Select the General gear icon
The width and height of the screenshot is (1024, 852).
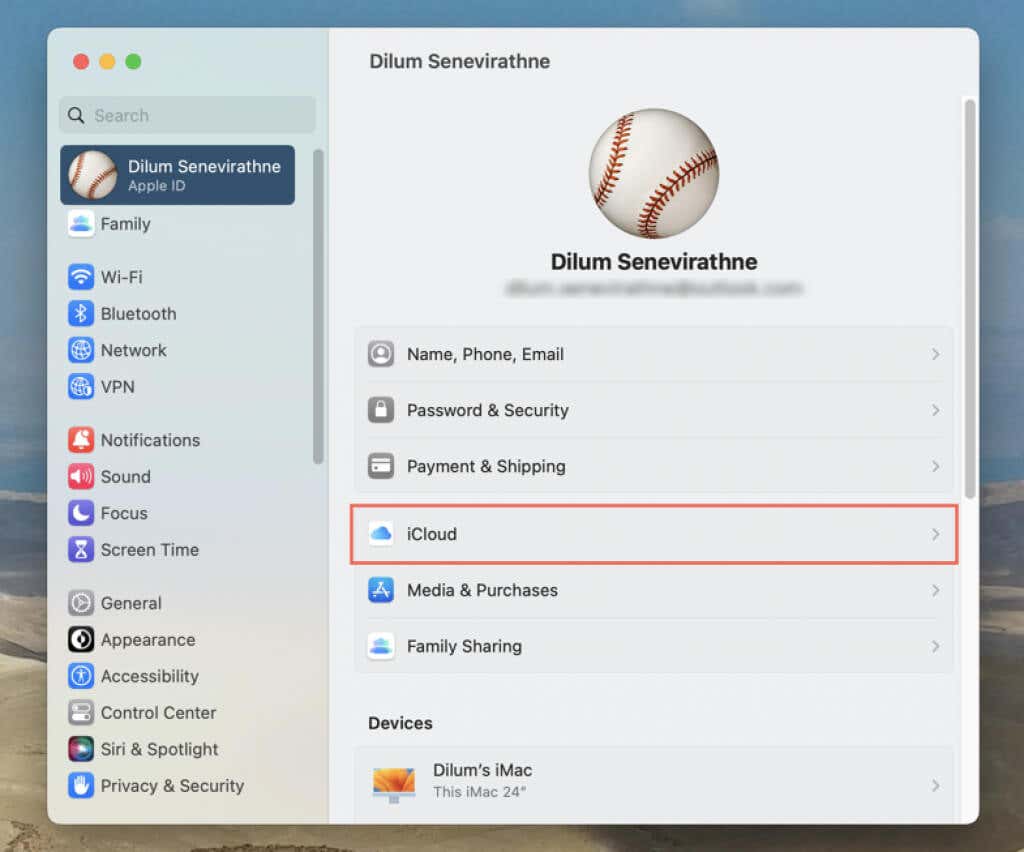click(x=81, y=603)
